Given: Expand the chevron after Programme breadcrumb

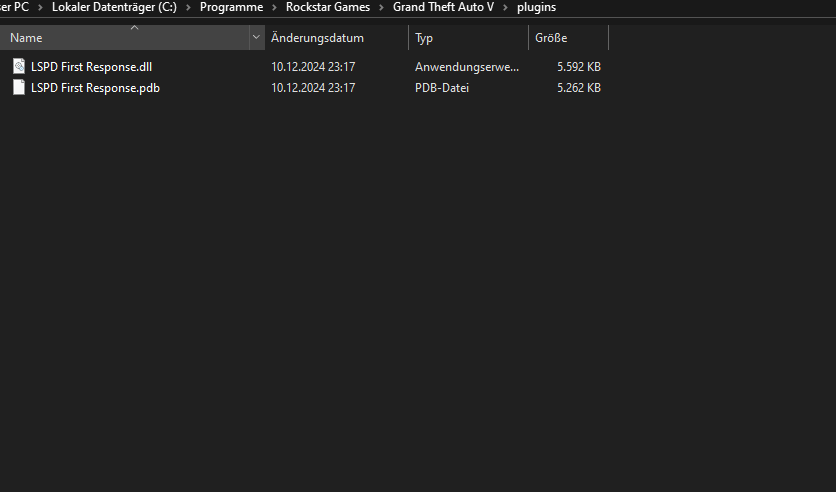Looking at the screenshot, I should click(273, 8).
